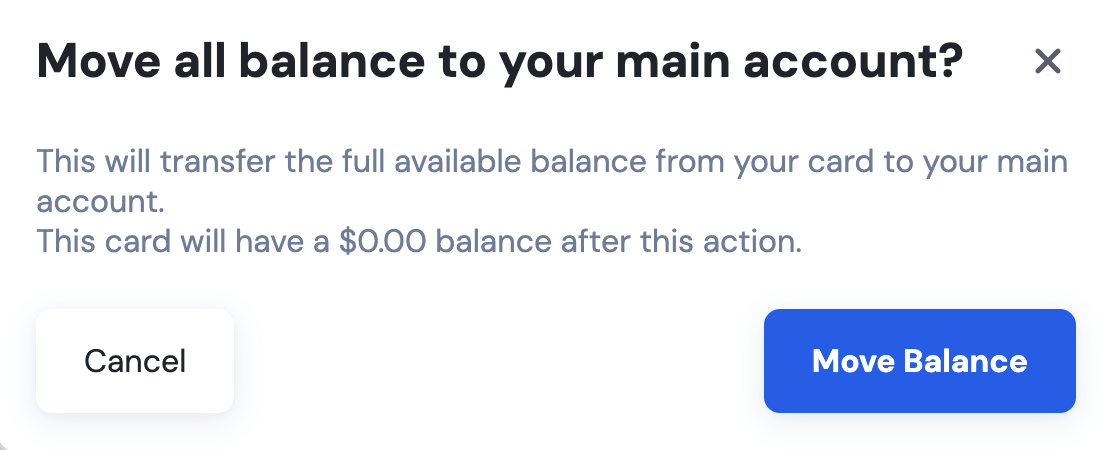Choose Cancel to keep card balance

click(x=135, y=361)
